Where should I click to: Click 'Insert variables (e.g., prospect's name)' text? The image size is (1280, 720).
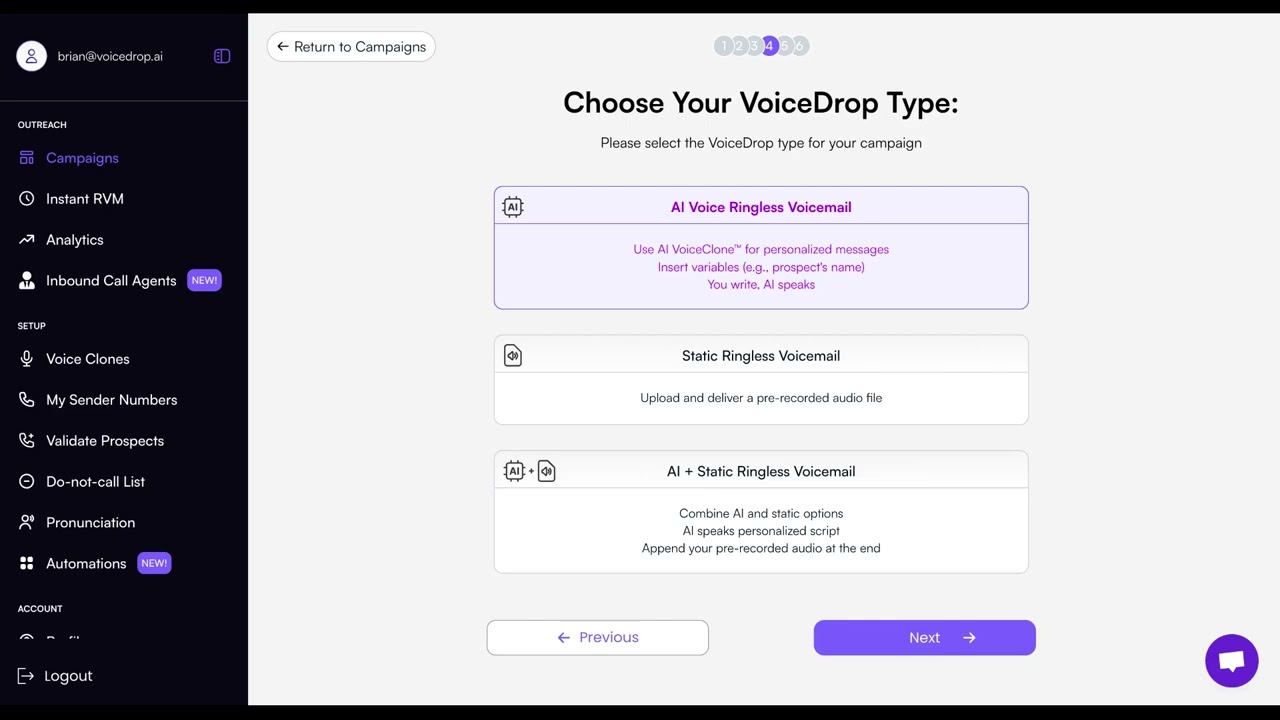tap(761, 267)
